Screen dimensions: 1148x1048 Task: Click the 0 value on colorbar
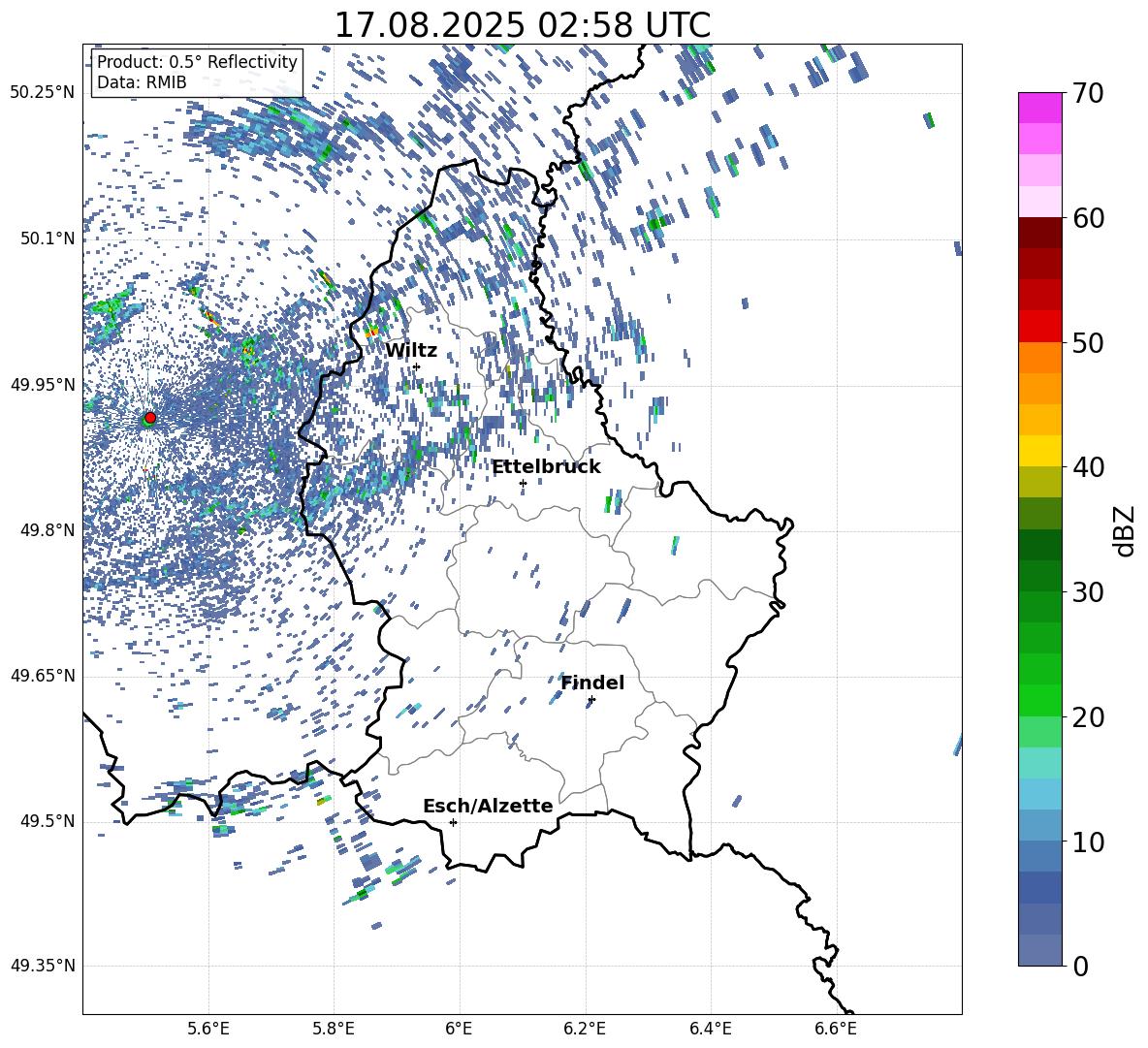(1080, 966)
